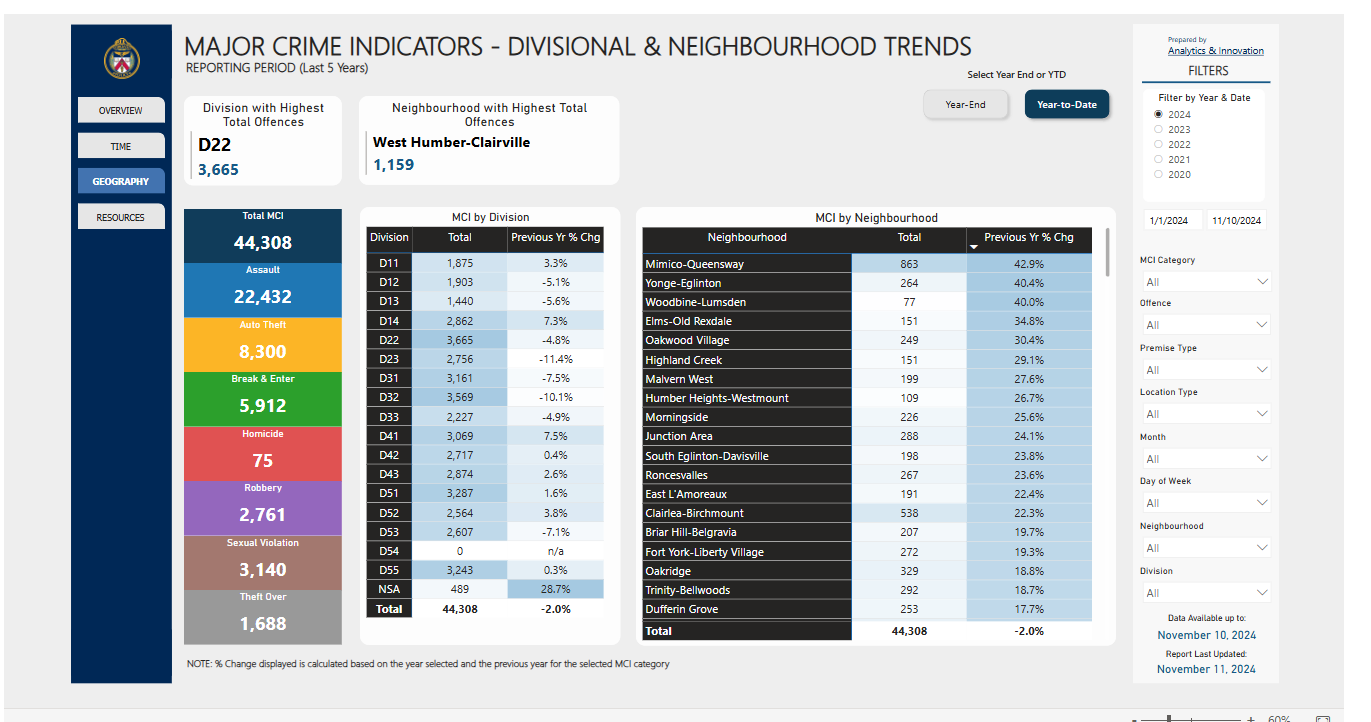This screenshot has height=722, width=1371.
Task: Click the Toronto Police crest logo
Action: point(122,58)
